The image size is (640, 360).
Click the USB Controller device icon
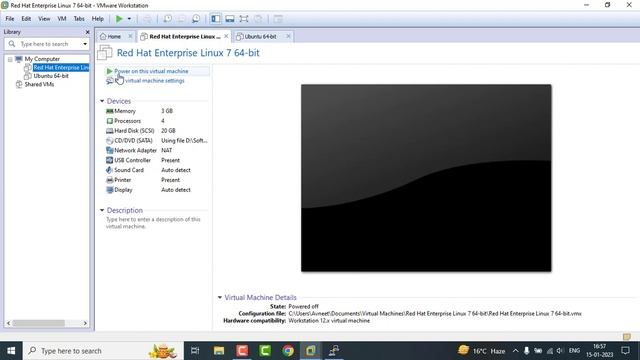(109, 160)
